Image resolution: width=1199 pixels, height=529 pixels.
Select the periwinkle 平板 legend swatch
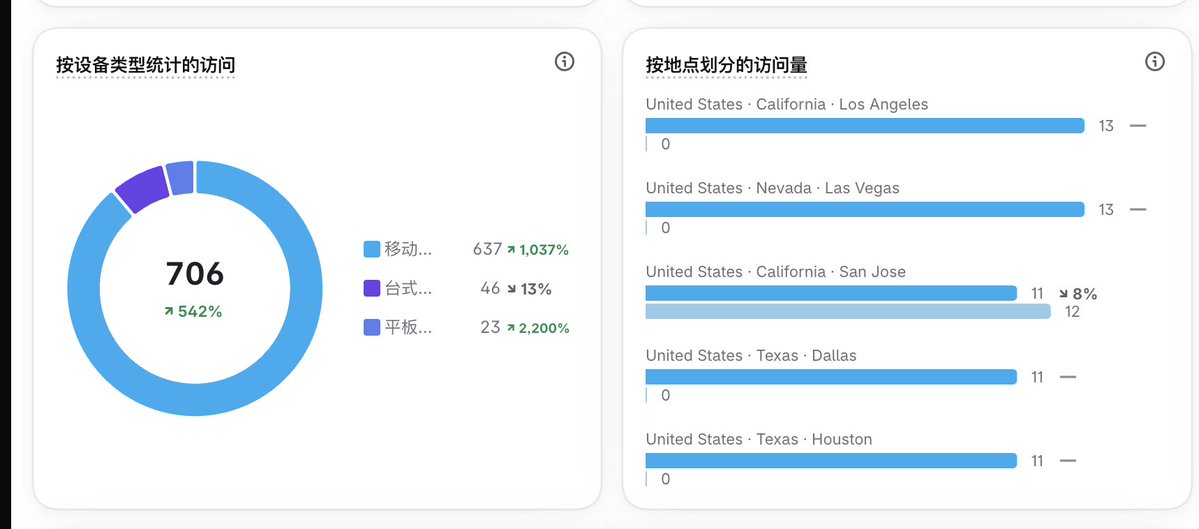point(372,328)
